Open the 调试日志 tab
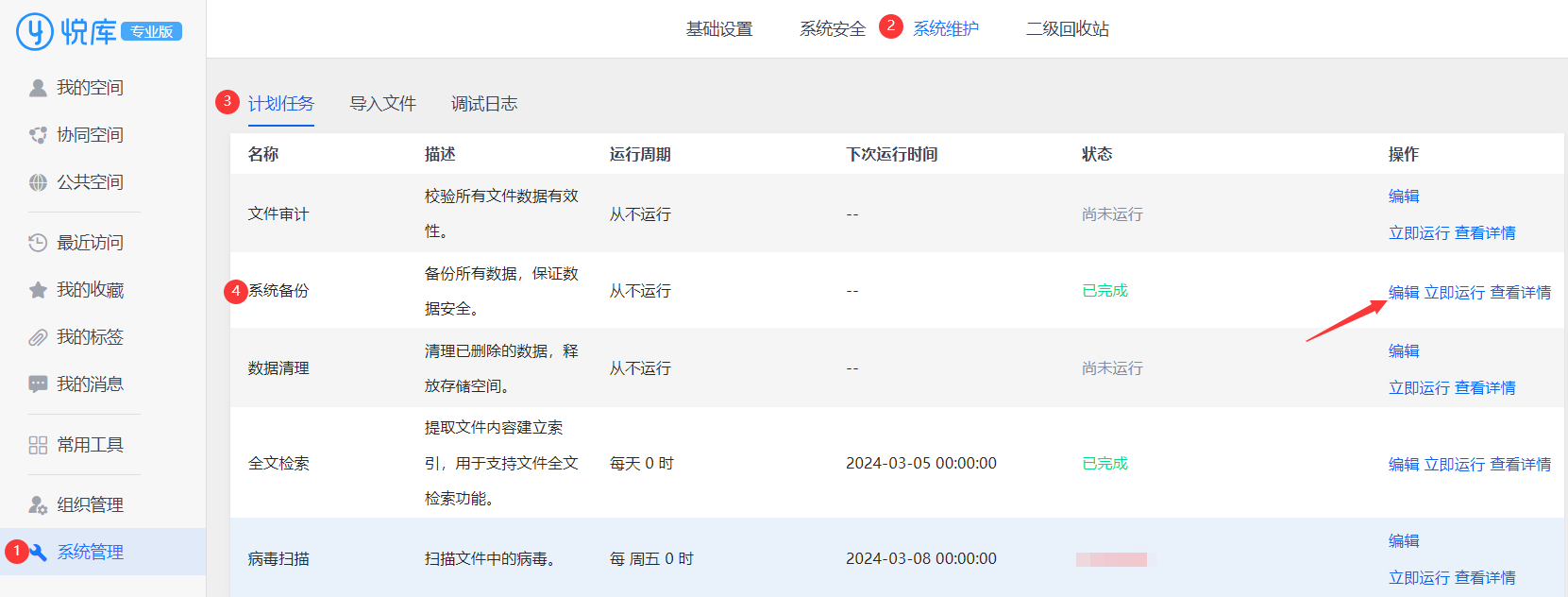Viewport: 1568px width, 597px height. pyautogui.click(x=484, y=104)
